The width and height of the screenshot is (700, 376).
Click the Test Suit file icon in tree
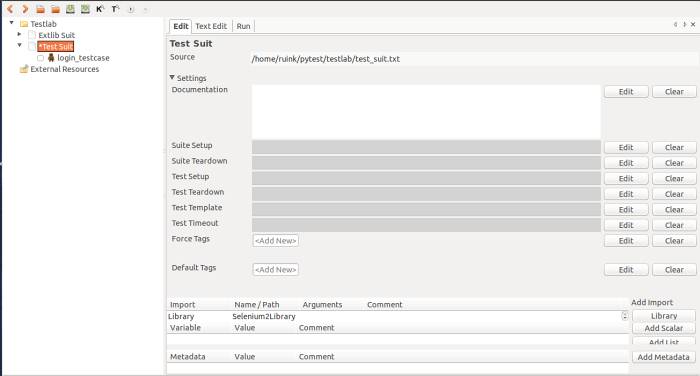tap(32, 46)
